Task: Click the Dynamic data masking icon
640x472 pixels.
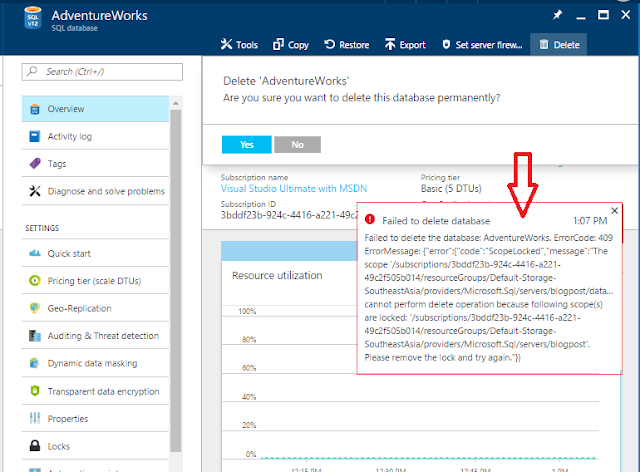Action: 35,363
